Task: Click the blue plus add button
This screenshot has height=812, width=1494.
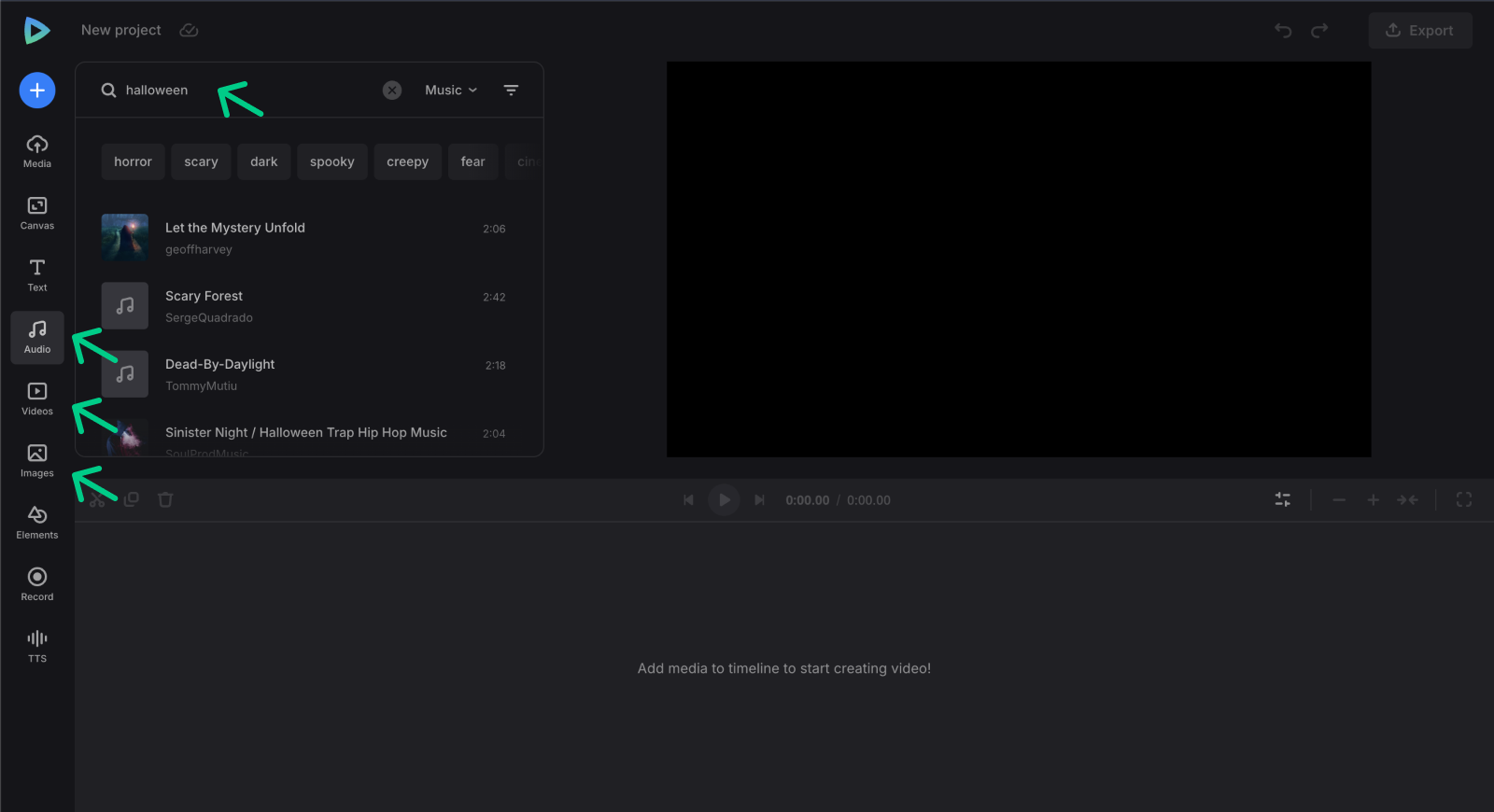Action: click(37, 91)
